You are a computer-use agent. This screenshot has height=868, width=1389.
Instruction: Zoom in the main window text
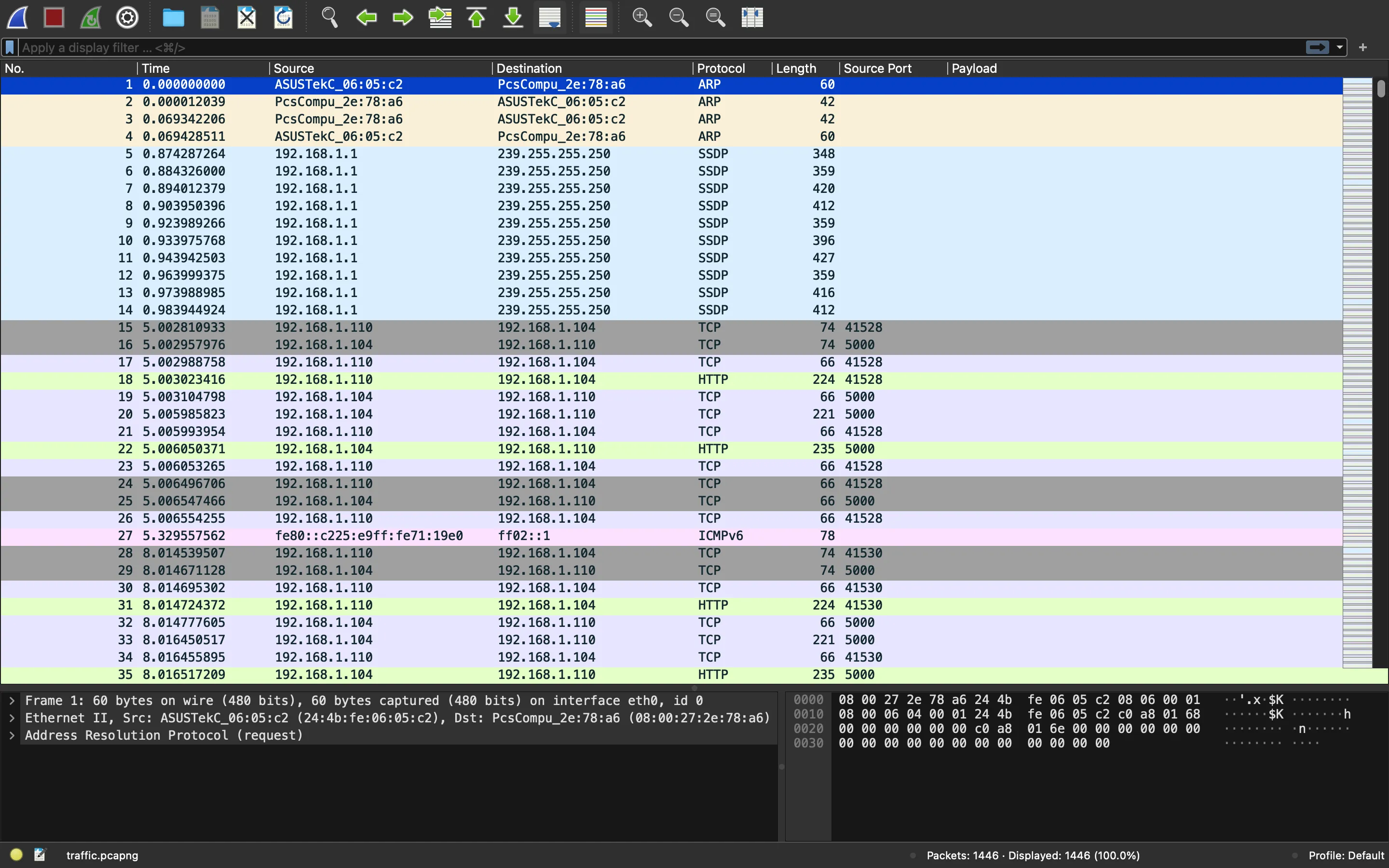(x=642, y=17)
